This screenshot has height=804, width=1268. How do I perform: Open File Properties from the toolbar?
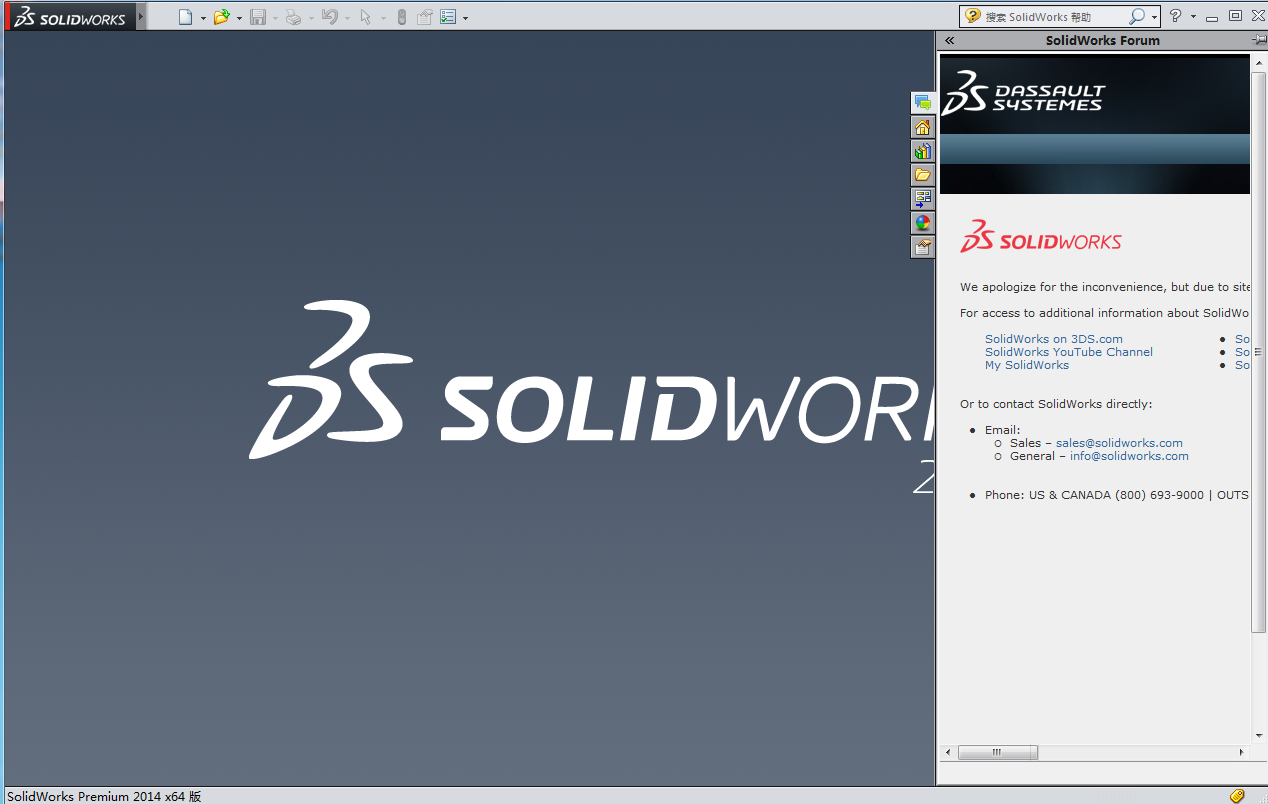[424, 17]
